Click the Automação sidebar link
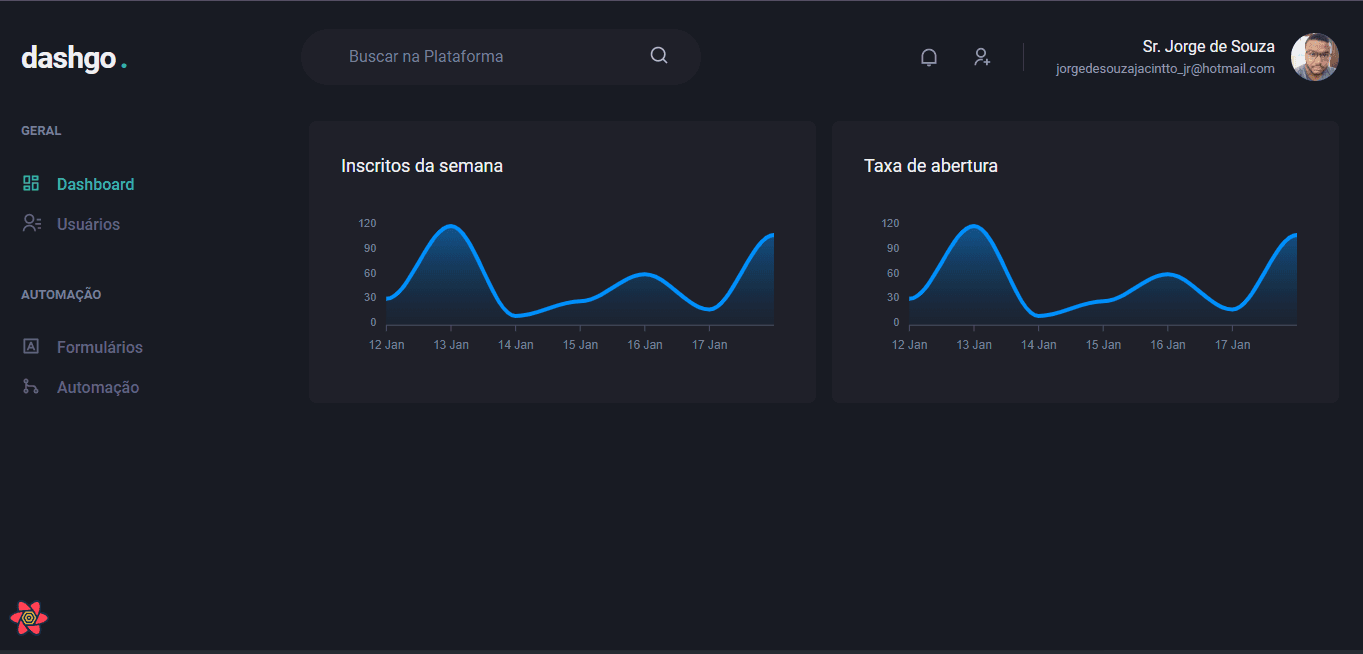 click(96, 386)
